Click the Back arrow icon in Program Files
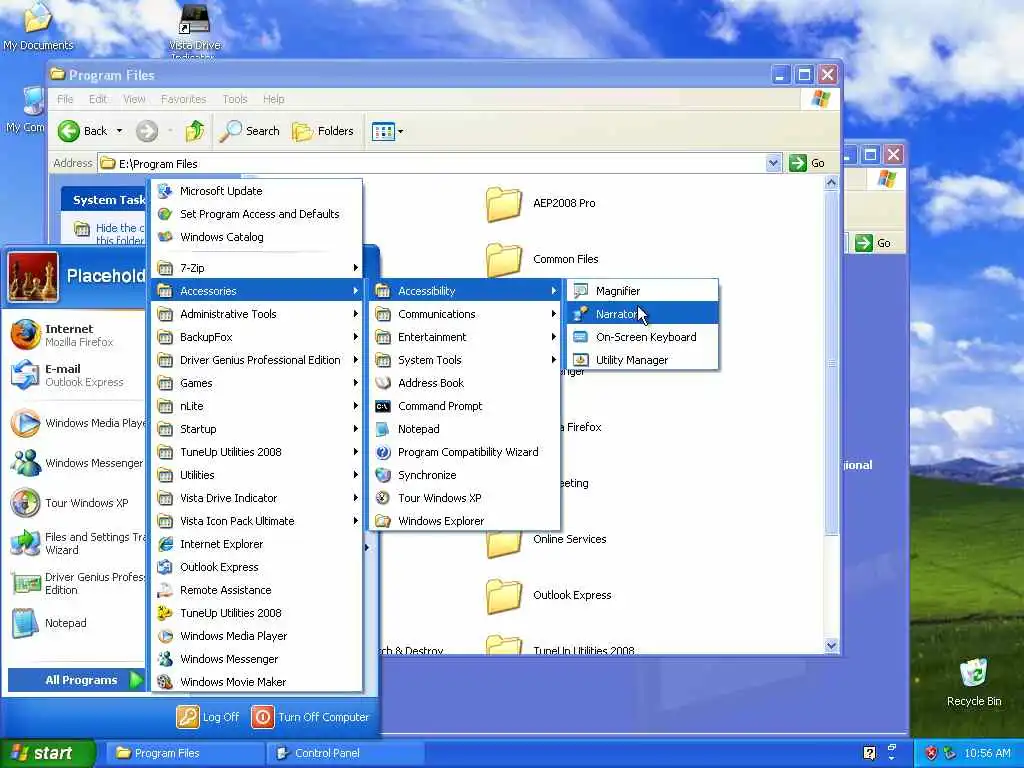The width and height of the screenshot is (1024, 768). 69,131
